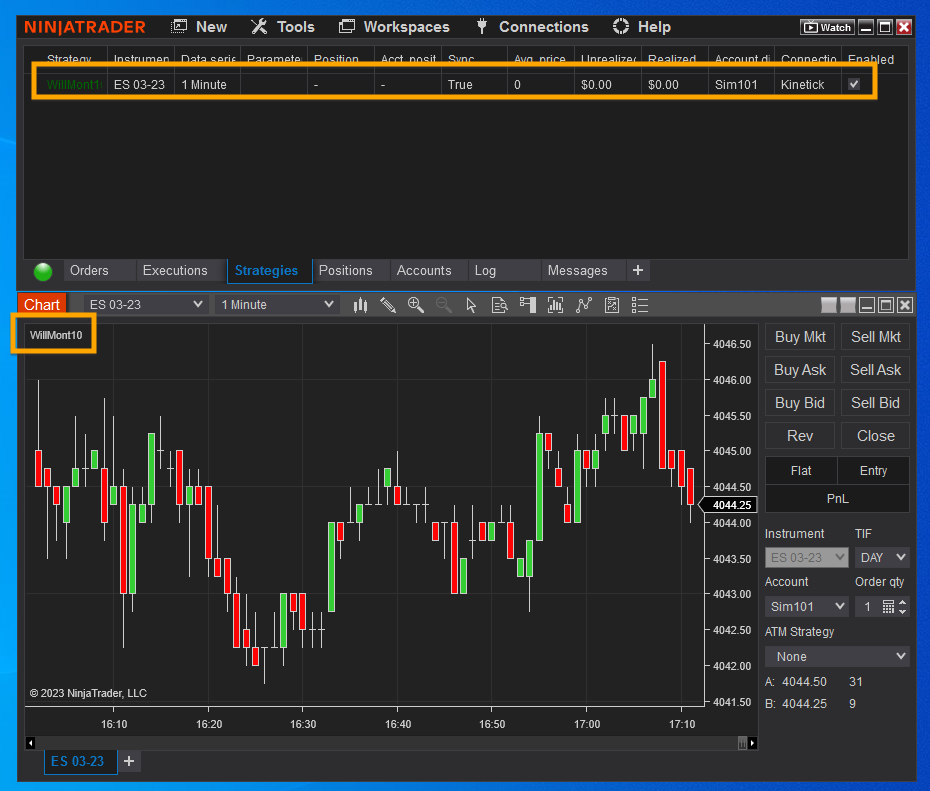This screenshot has height=791, width=930.
Task: Click the second gray link button in chart header
Action: point(848,305)
